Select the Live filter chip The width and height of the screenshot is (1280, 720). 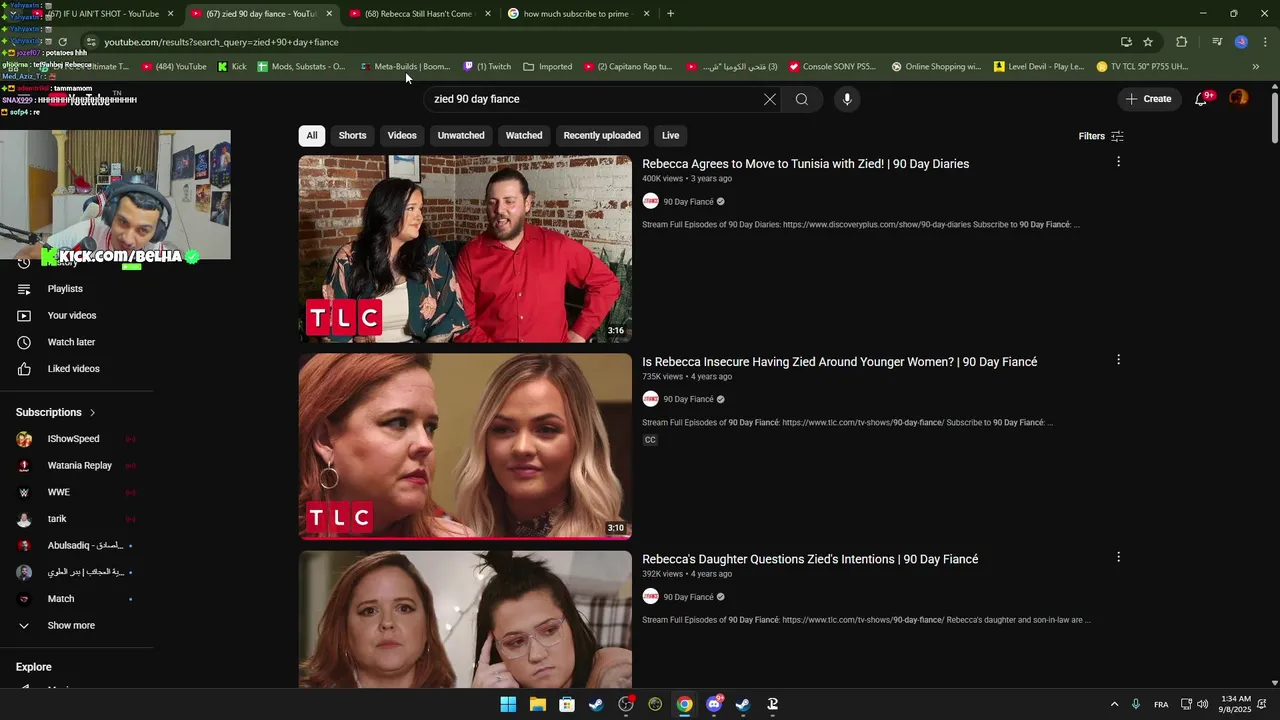[x=670, y=136]
